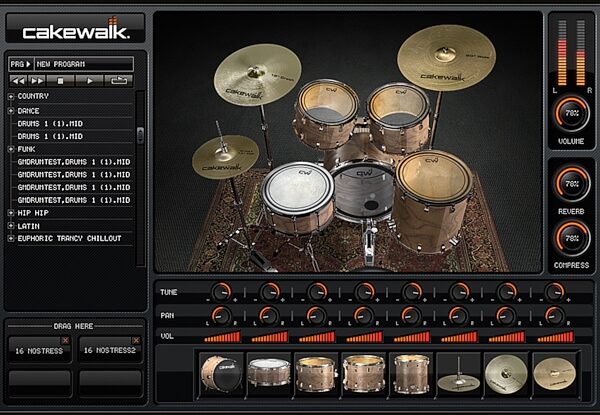Select the Euphoric Trancy Chillout label
600x415 pixels.
pyautogui.click(x=69, y=239)
